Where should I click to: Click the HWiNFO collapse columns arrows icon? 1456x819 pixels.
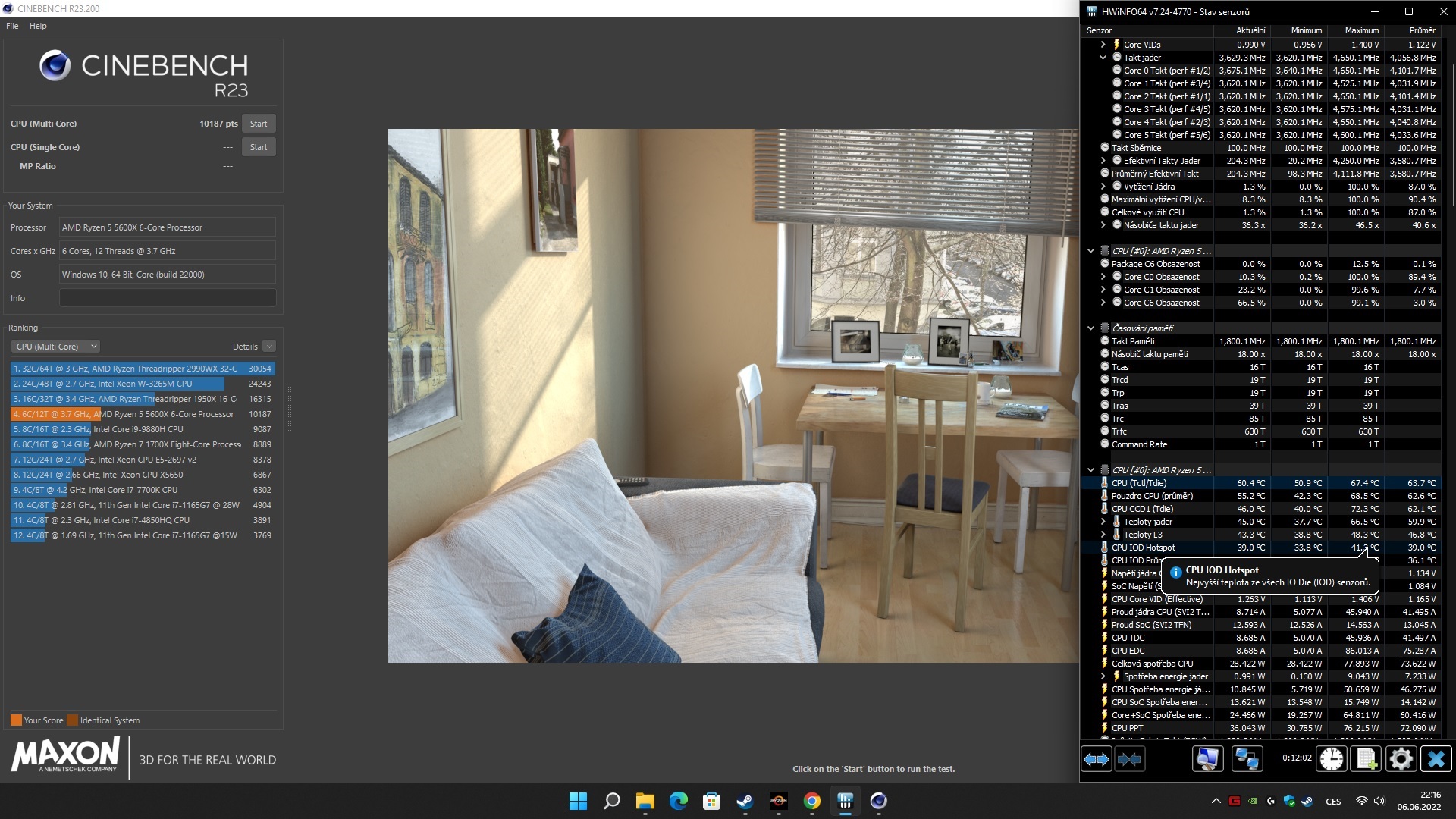pyautogui.click(x=1130, y=759)
